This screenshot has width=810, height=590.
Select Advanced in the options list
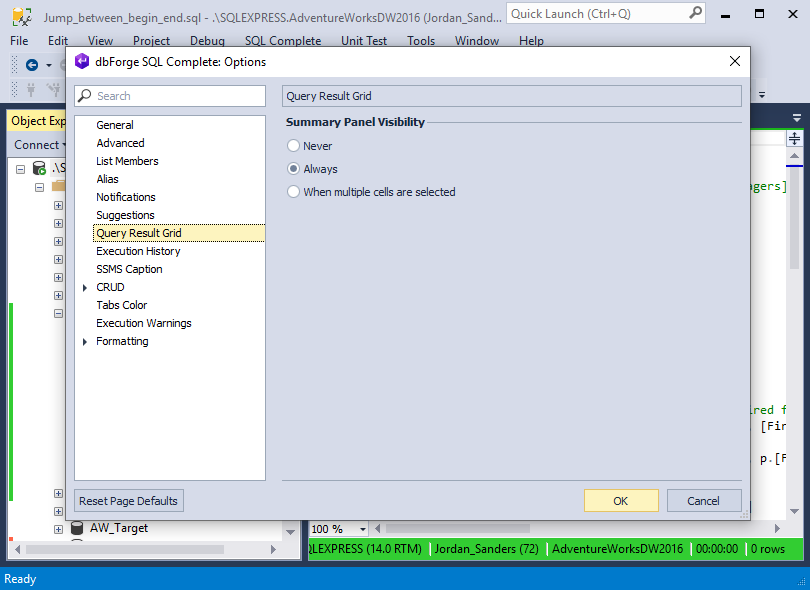[x=120, y=143]
